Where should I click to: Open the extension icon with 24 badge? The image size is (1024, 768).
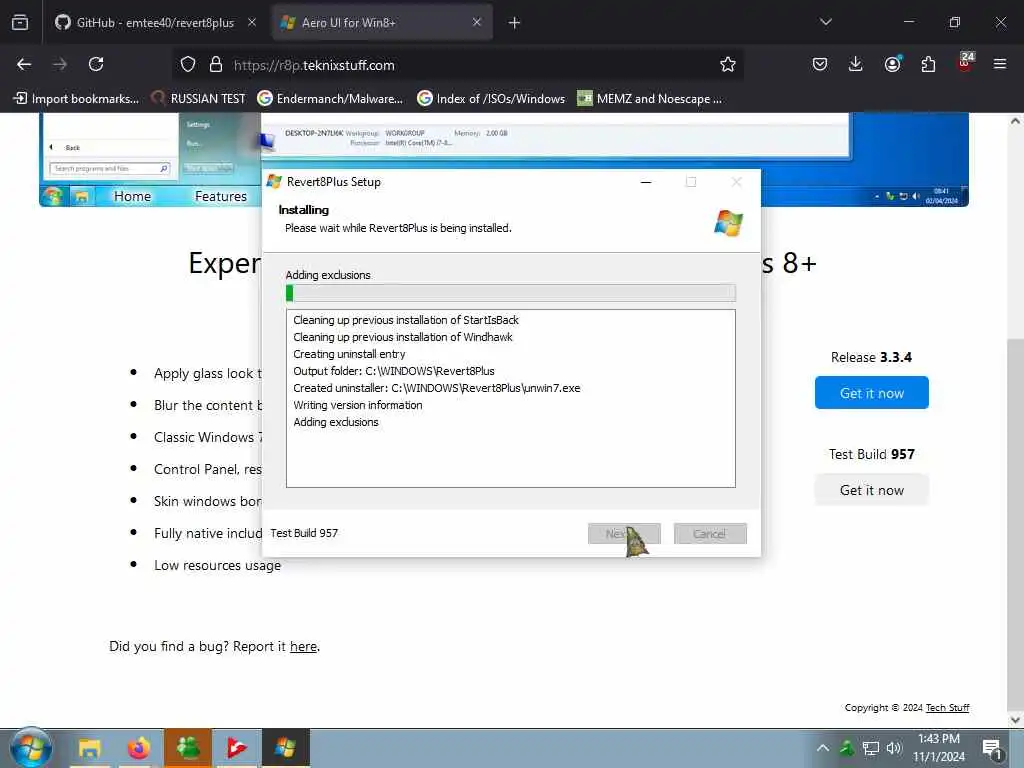click(965, 61)
